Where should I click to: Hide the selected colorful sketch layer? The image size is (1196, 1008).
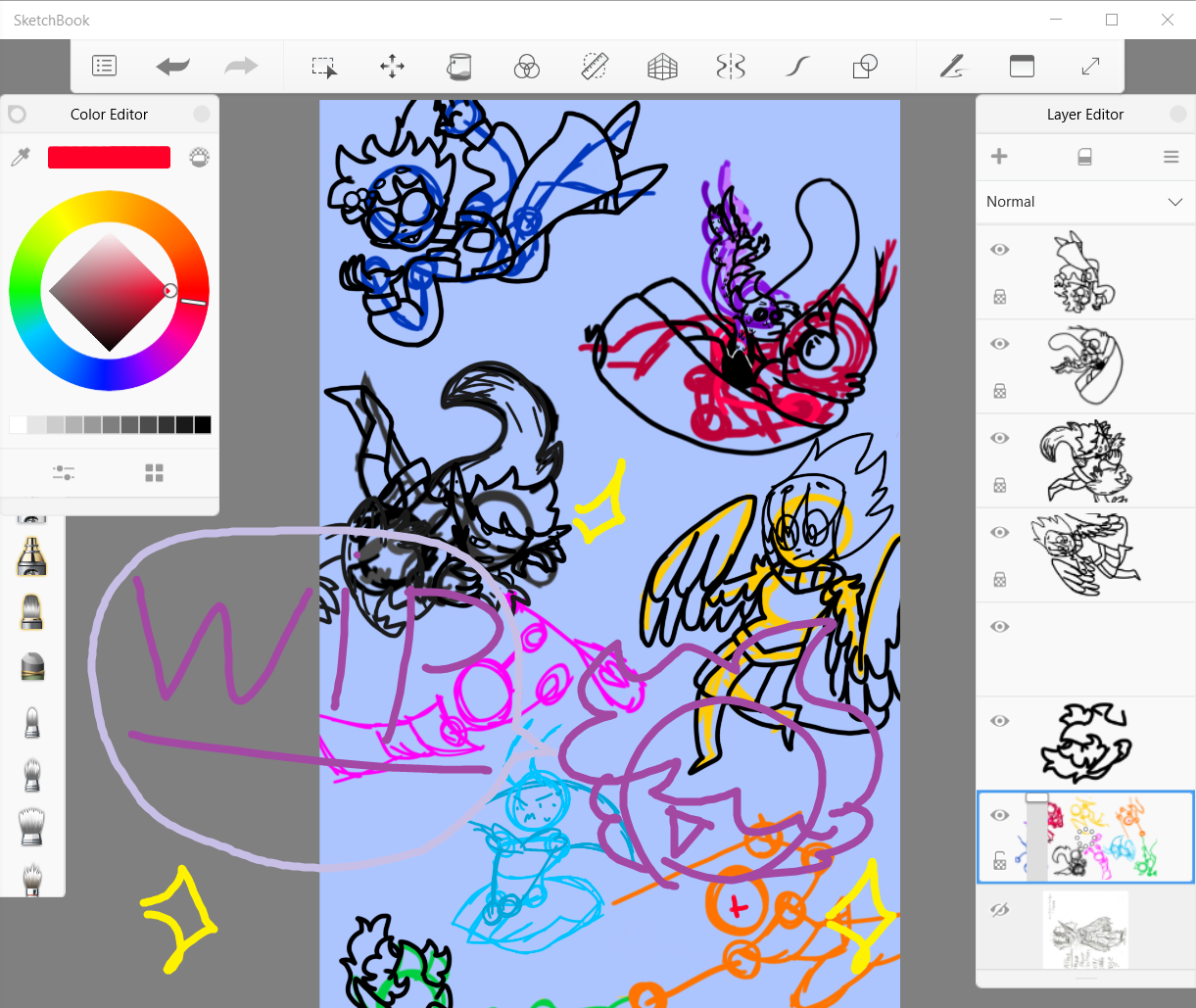click(x=999, y=815)
